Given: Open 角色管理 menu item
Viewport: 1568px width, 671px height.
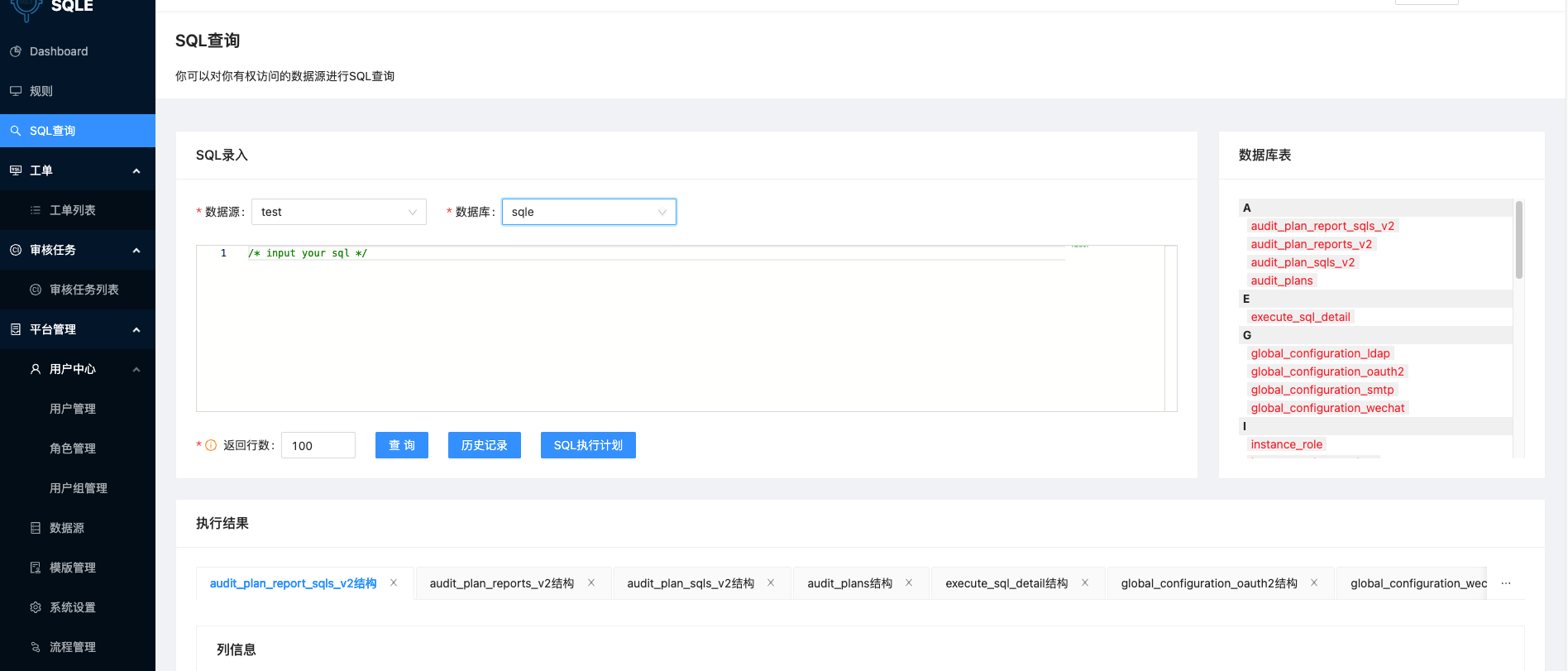Looking at the screenshot, I should [73, 448].
